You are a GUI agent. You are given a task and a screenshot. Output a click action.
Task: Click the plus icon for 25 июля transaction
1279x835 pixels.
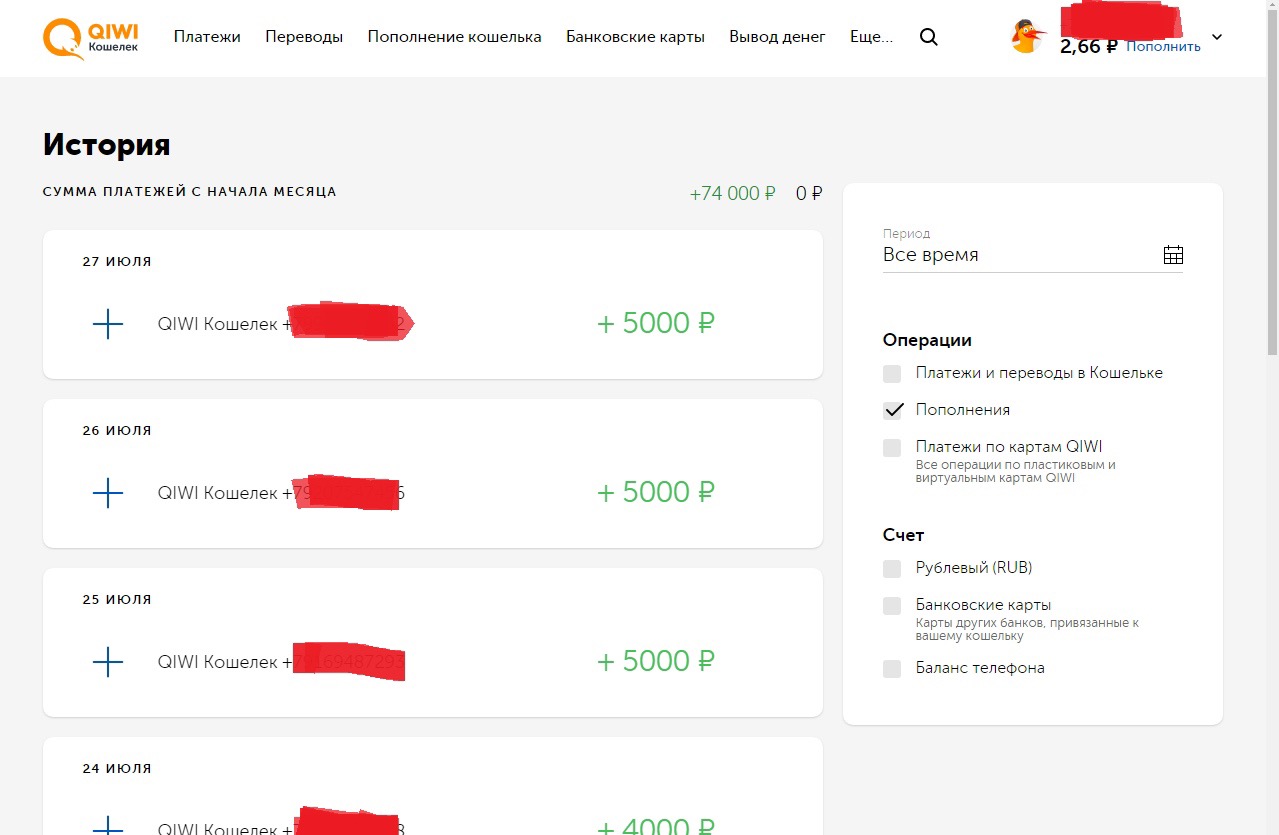107,662
